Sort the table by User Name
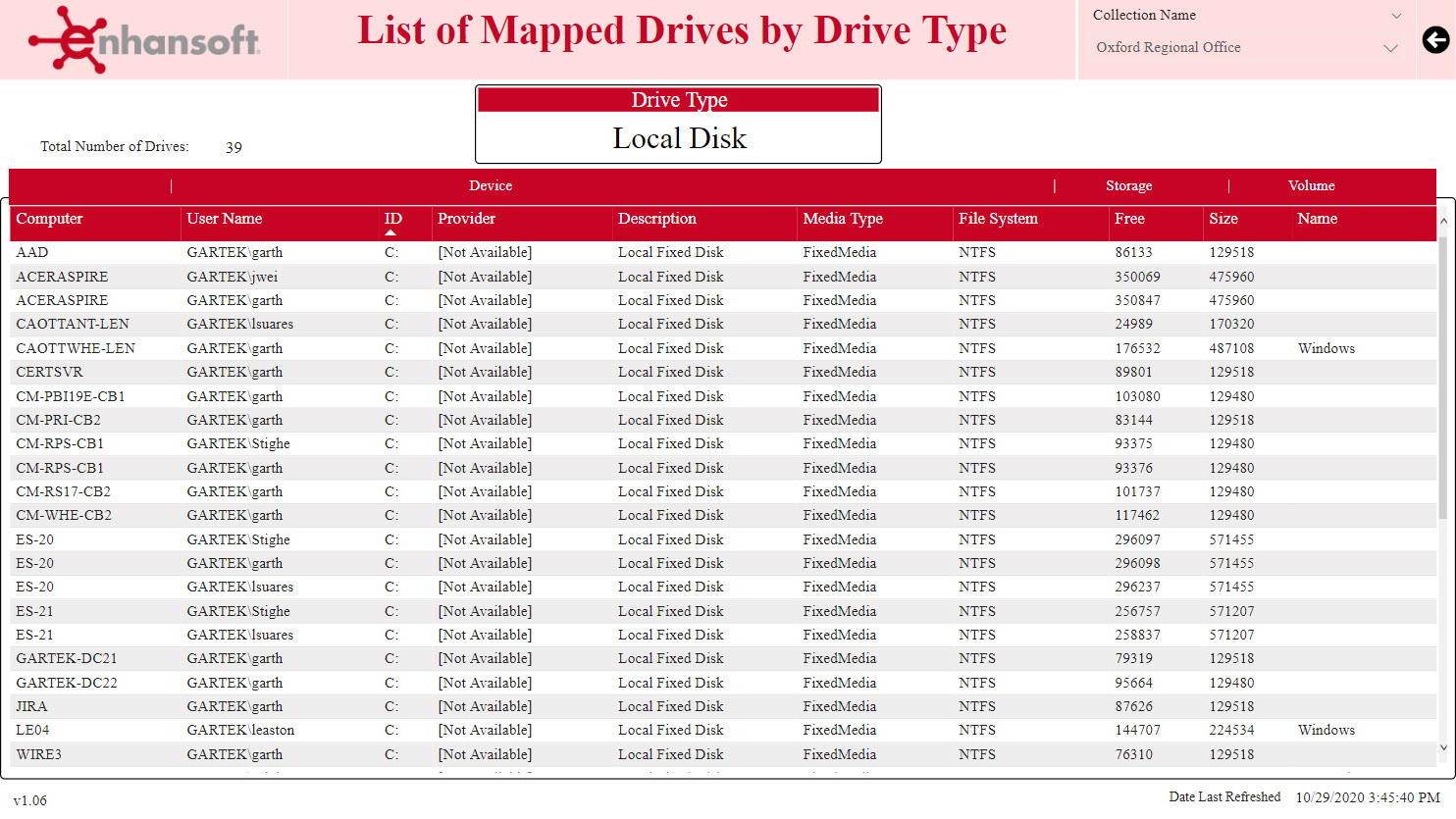This screenshot has width=1456, height=819. tap(225, 218)
